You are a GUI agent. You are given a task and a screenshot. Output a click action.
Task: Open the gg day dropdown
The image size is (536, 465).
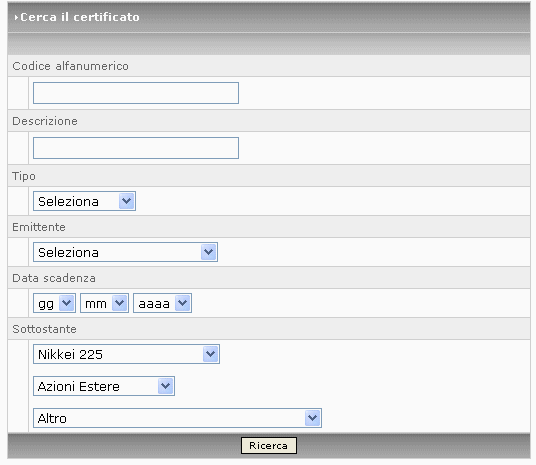54,303
